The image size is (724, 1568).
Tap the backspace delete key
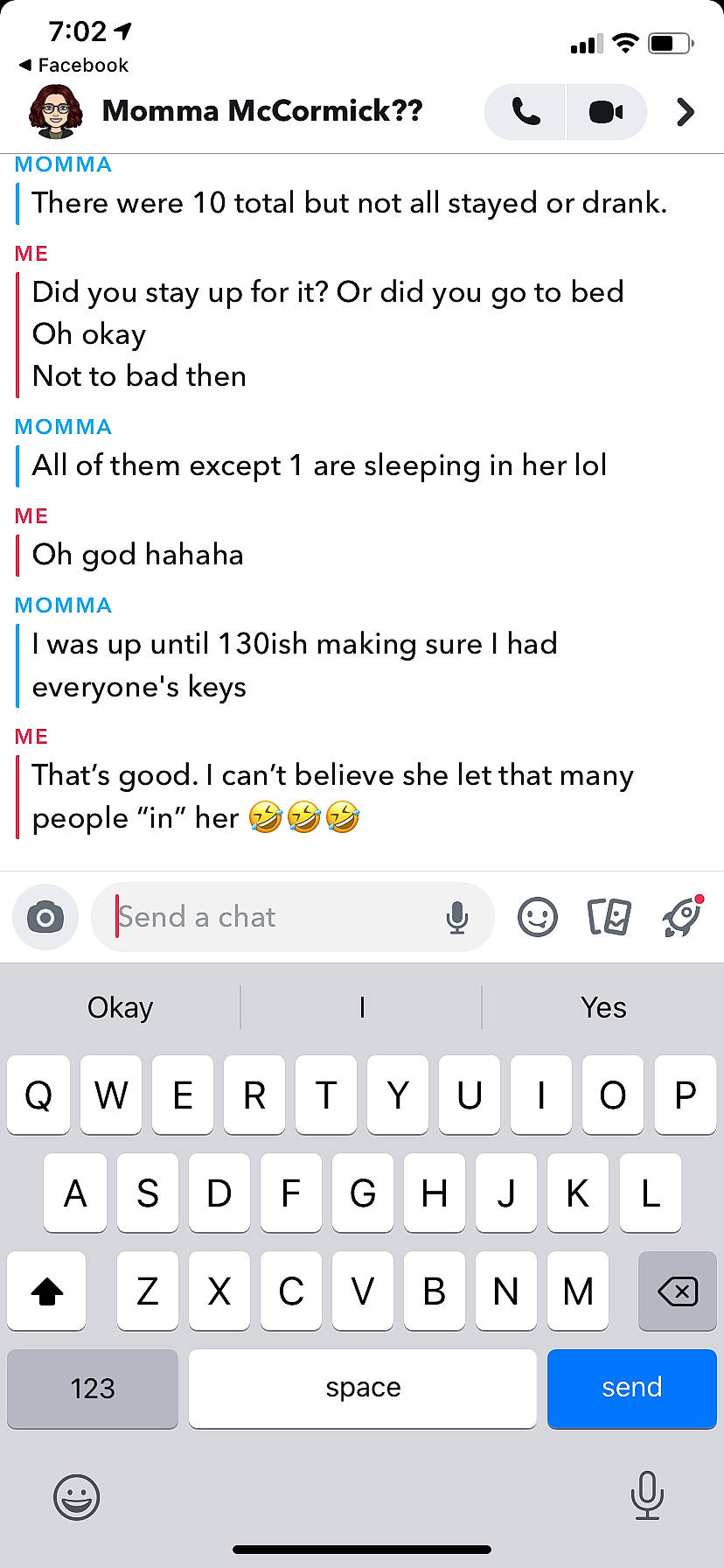[x=678, y=1291]
